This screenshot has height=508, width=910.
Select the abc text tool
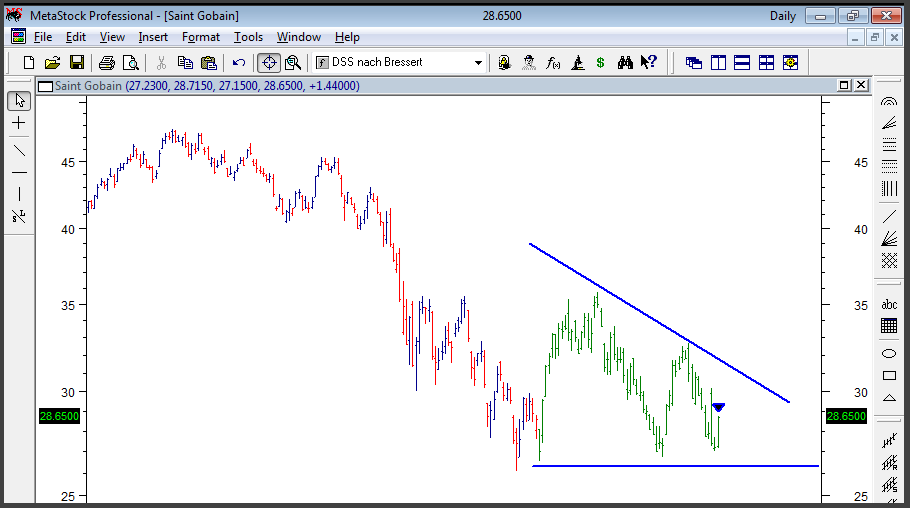pyautogui.click(x=889, y=304)
